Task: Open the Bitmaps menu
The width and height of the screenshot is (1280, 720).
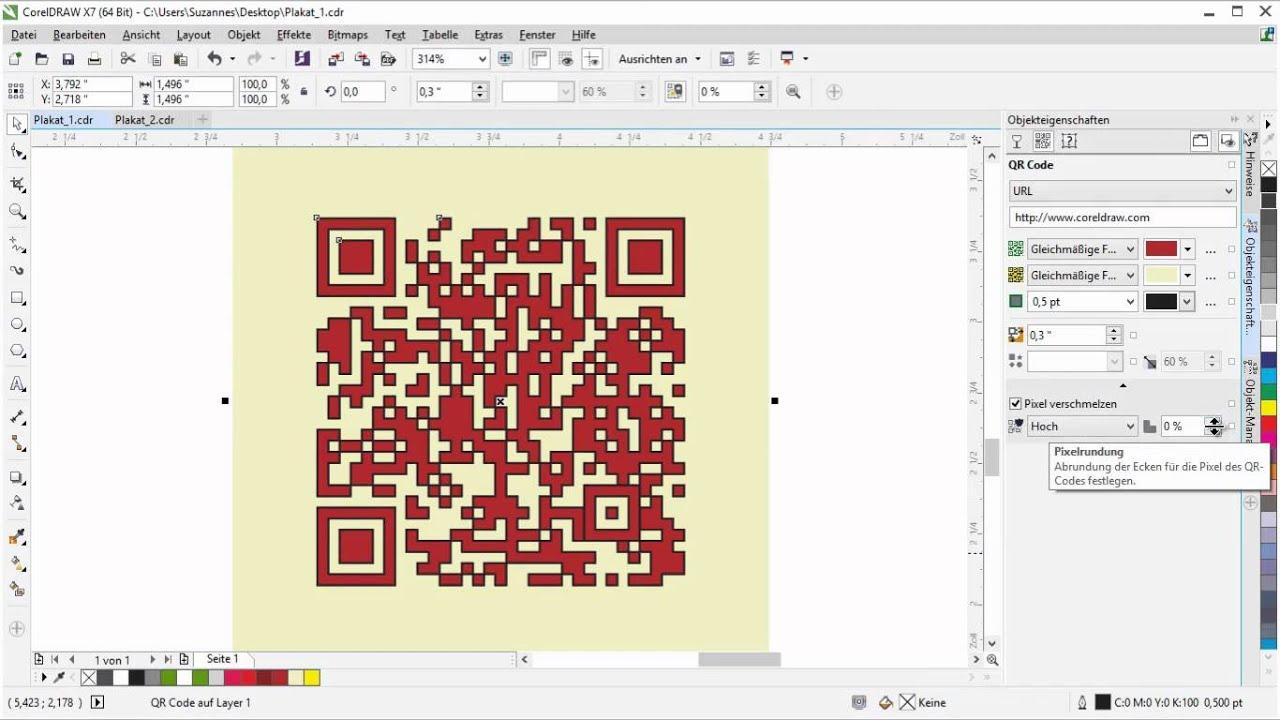Action: (x=348, y=35)
